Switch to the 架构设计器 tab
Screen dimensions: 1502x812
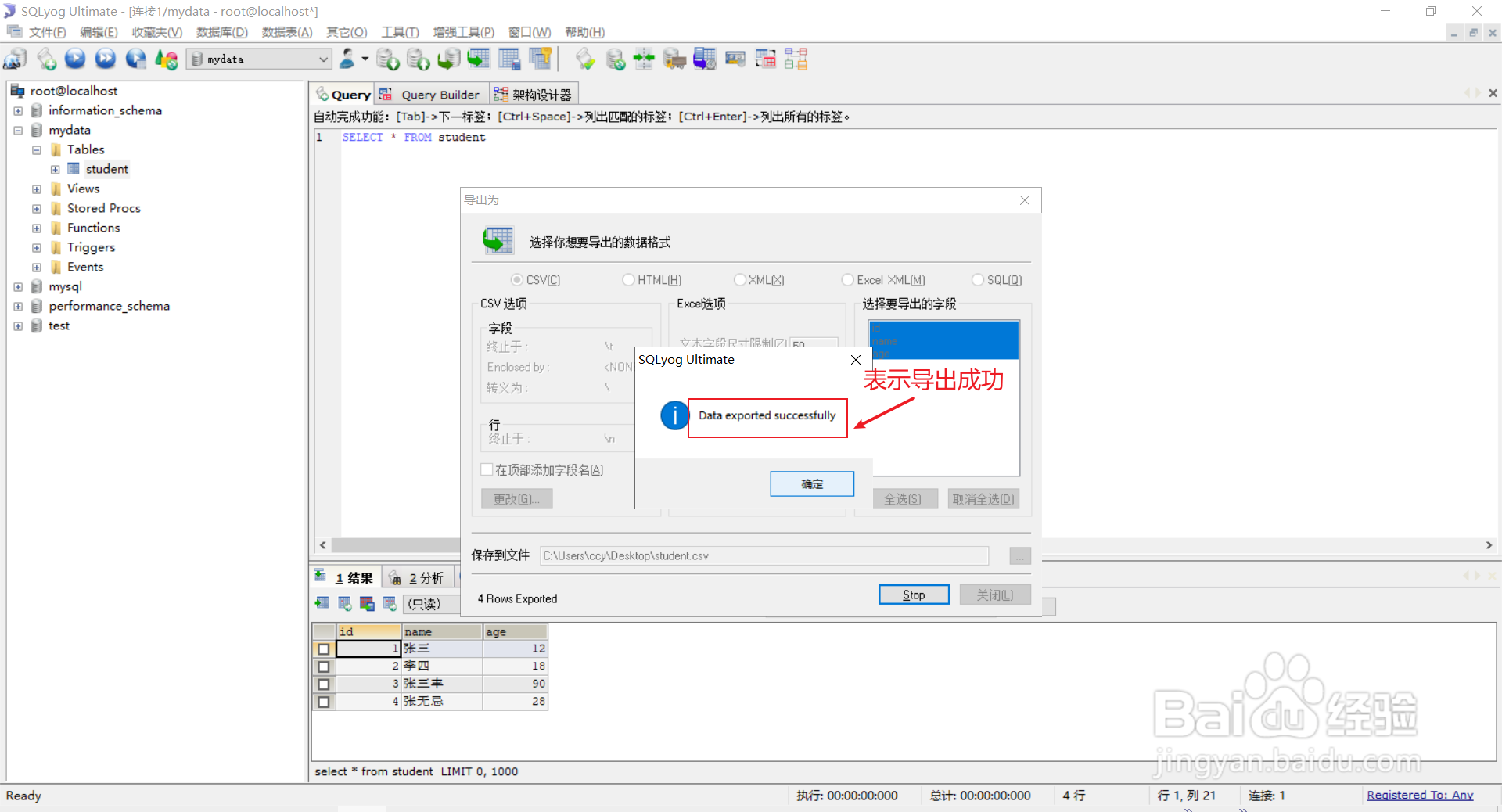click(x=534, y=95)
